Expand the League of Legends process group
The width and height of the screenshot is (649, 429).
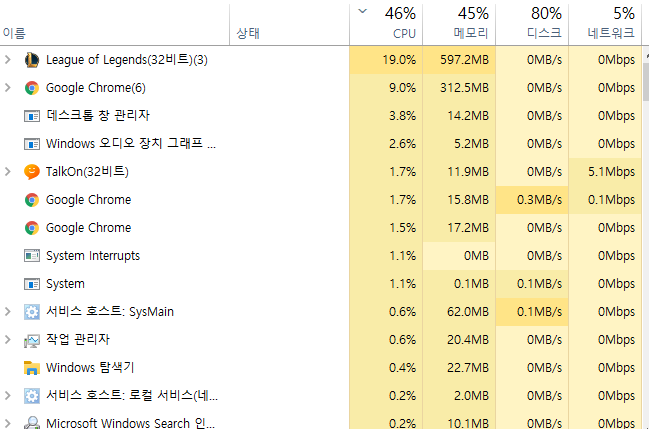pos(7,60)
